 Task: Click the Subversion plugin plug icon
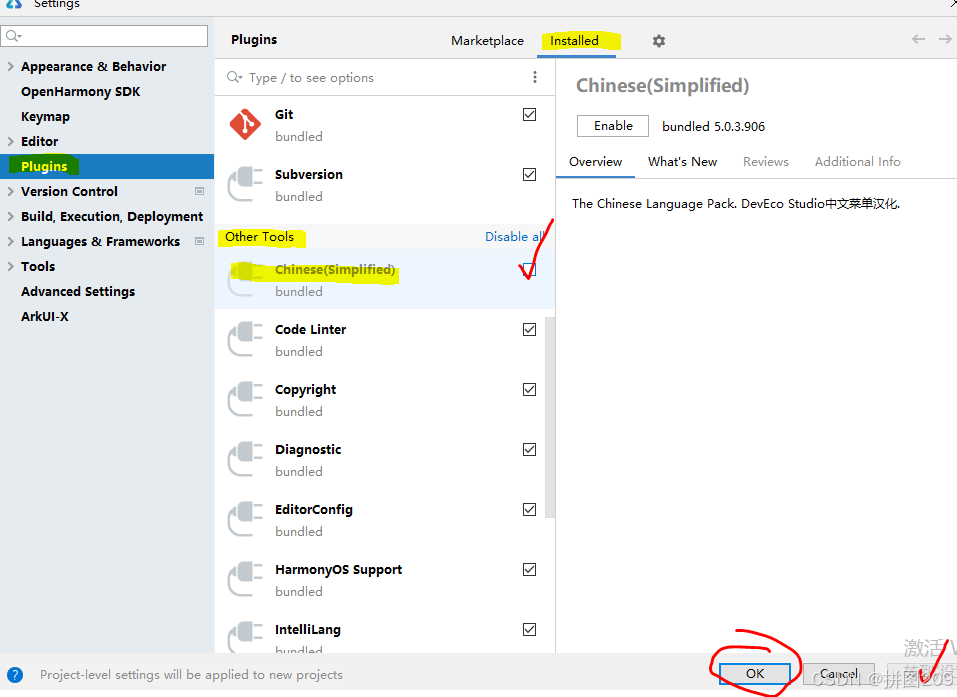pos(245,184)
